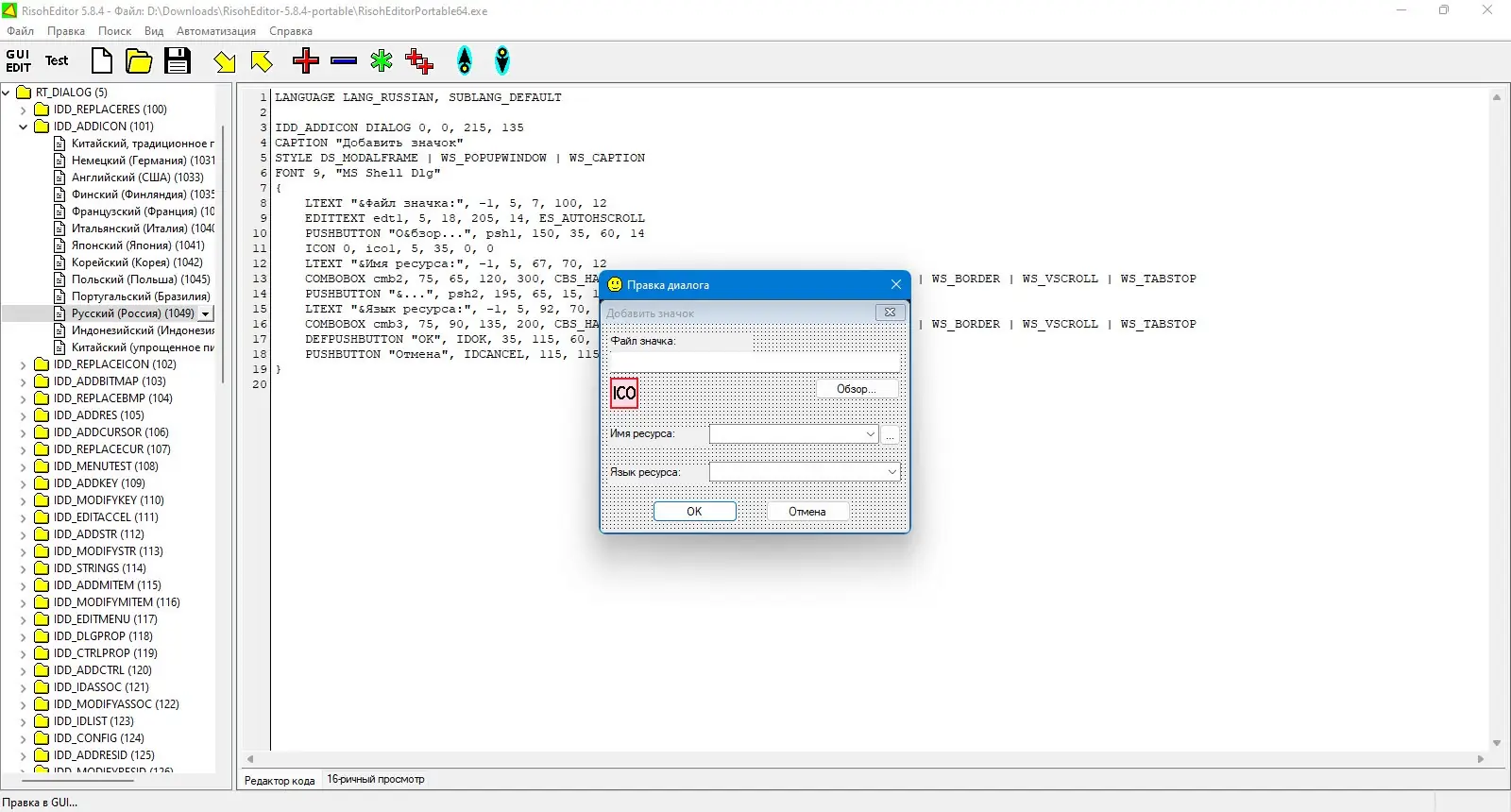Open the Поиск menu
Screen dimensions: 1511x812
coord(115,31)
